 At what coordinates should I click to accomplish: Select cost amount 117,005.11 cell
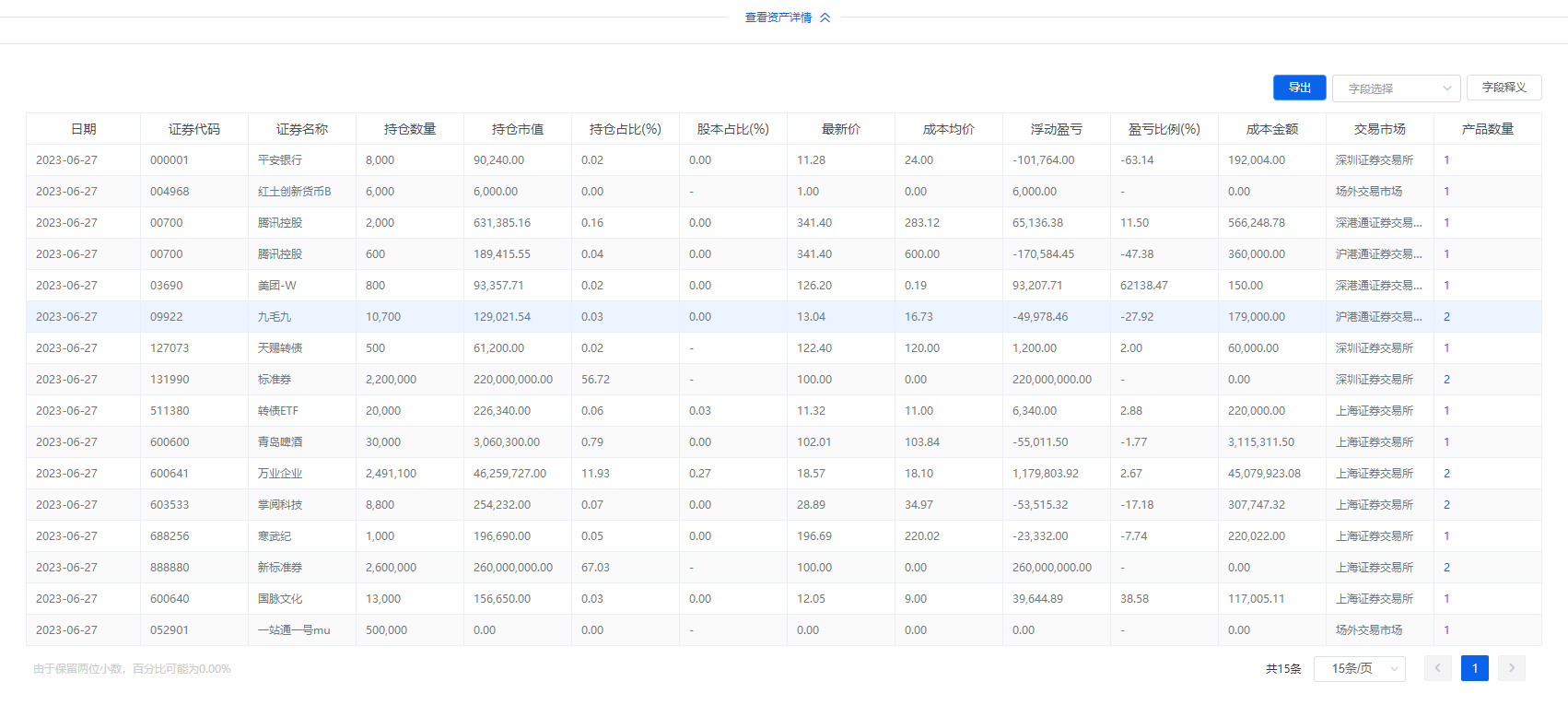[1272, 599]
